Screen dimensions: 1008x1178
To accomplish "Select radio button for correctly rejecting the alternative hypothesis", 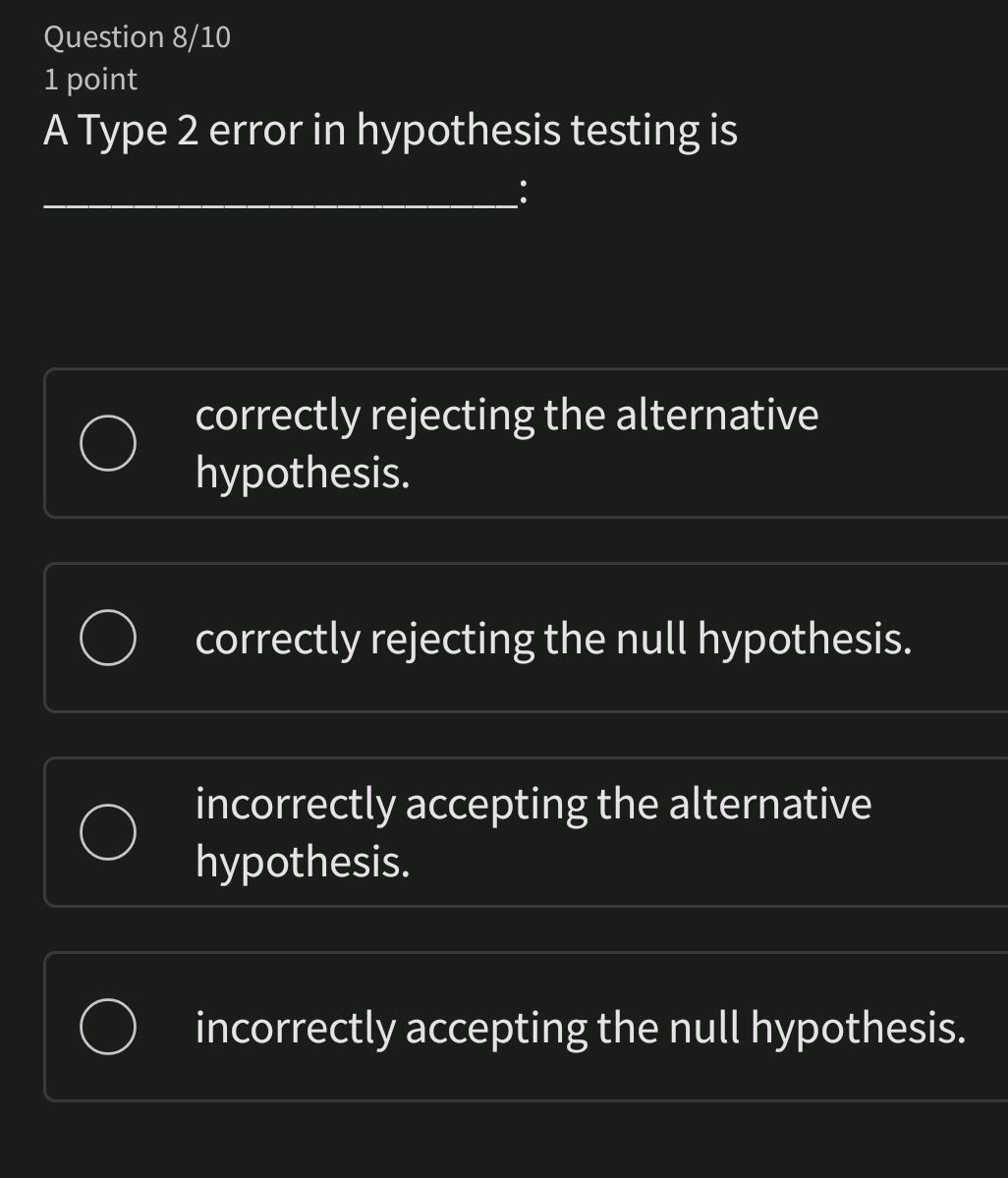I will [108, 443].
